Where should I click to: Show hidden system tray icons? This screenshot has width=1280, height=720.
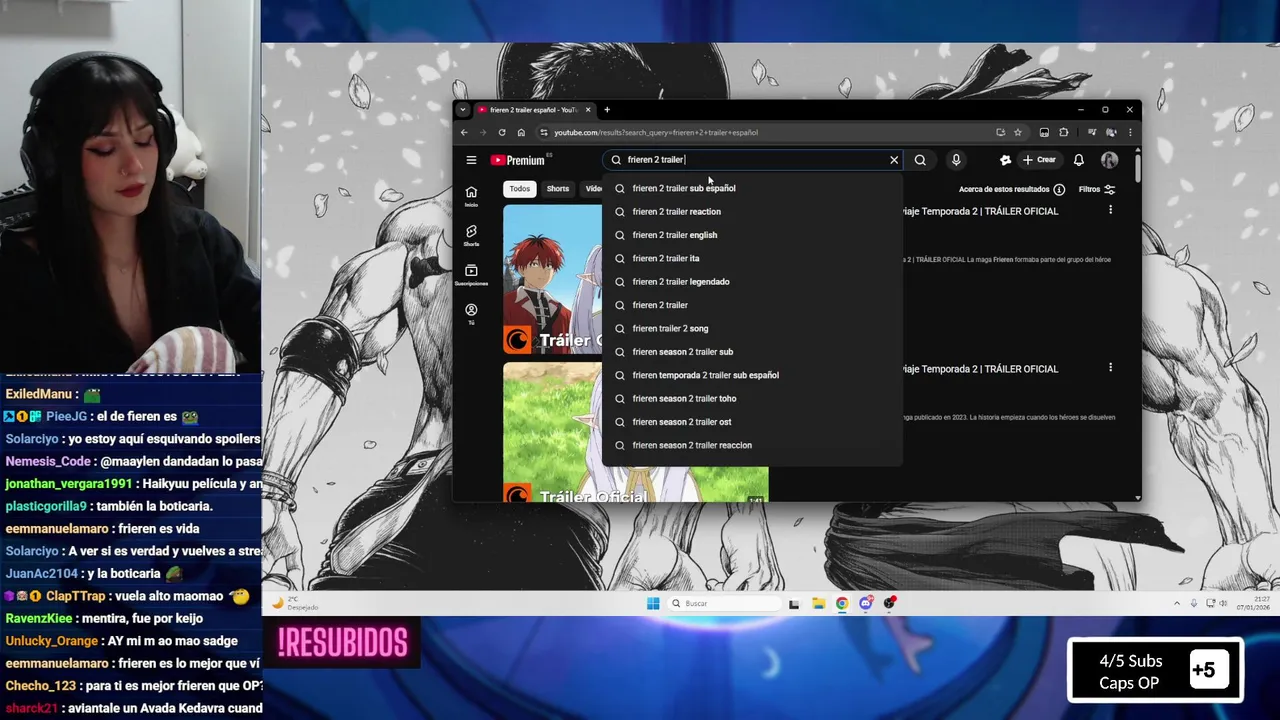1177,603
